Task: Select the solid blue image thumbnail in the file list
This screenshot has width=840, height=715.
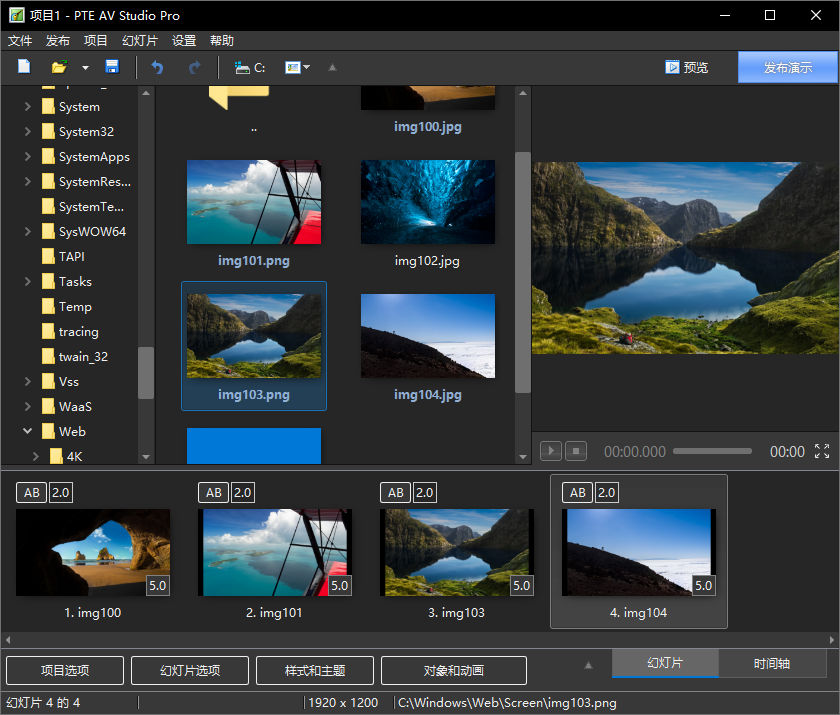Action: 254,446
